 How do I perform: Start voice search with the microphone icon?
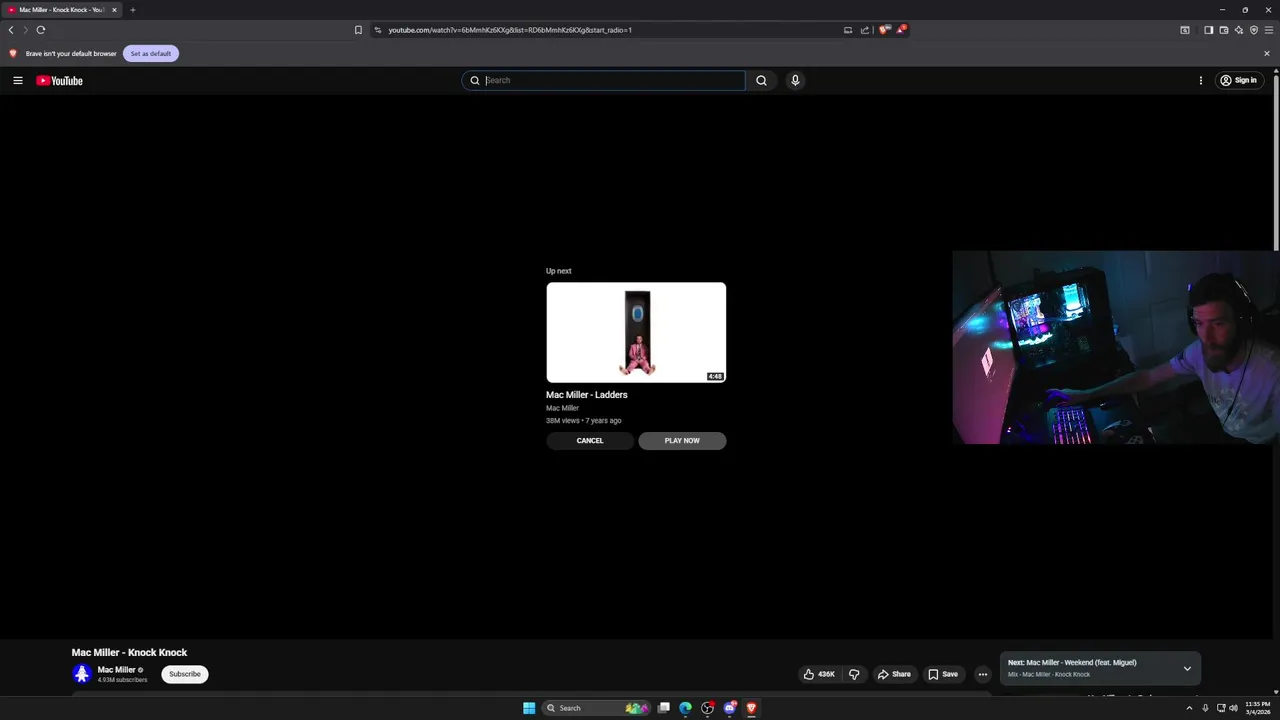click(x=795, y=80)
